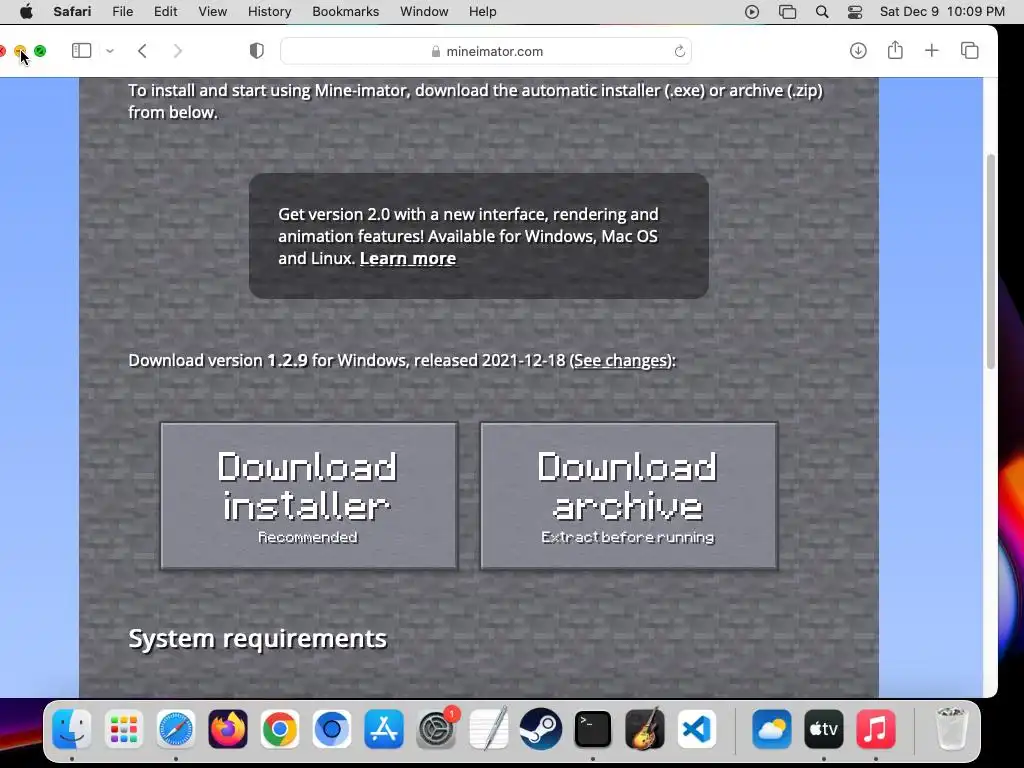Open App Store from the Dock
The width and height of the screenshot is (1024, 768).
[384, 729]
